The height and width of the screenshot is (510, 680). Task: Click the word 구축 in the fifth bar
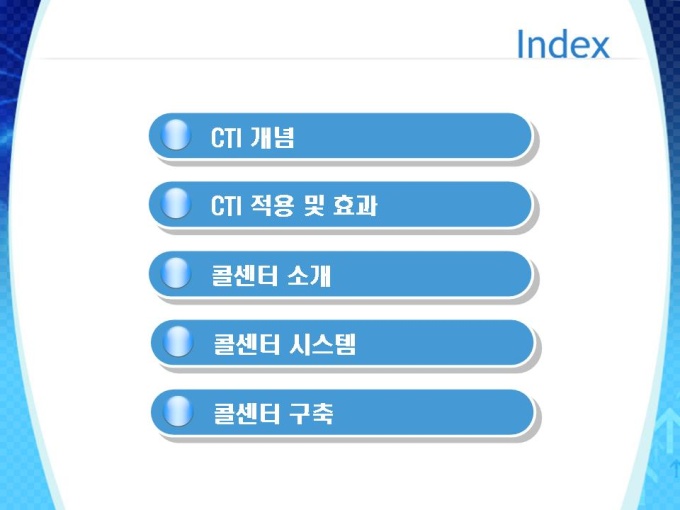click(311, 413)
